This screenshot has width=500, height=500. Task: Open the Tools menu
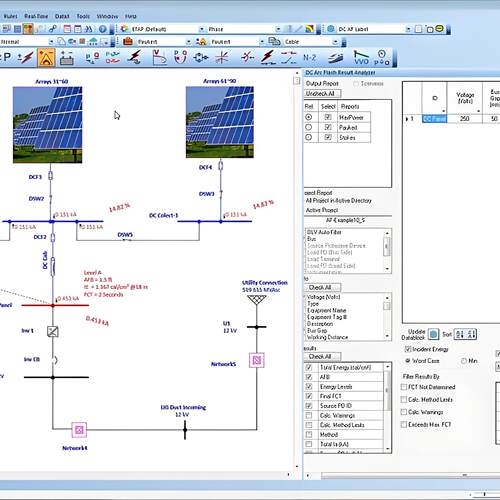tap(83, 16)
